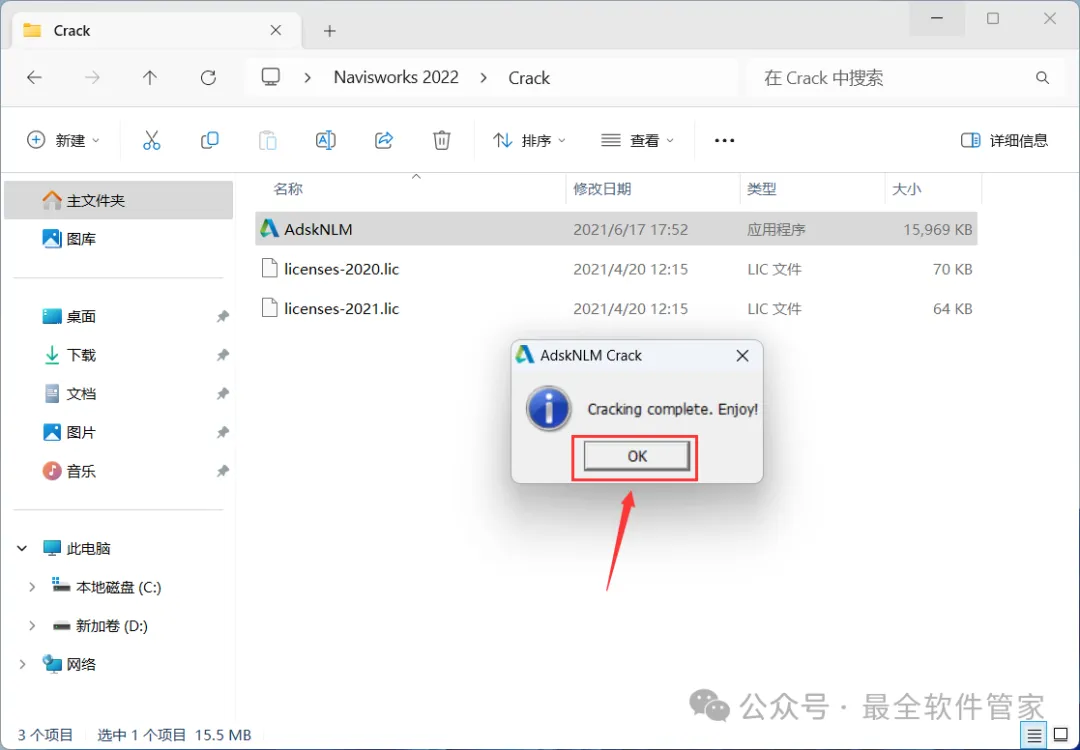The width and height of the screenshot is (1080, 750).
Task: Sort by the 名称 column header
Action: (288, 189)
